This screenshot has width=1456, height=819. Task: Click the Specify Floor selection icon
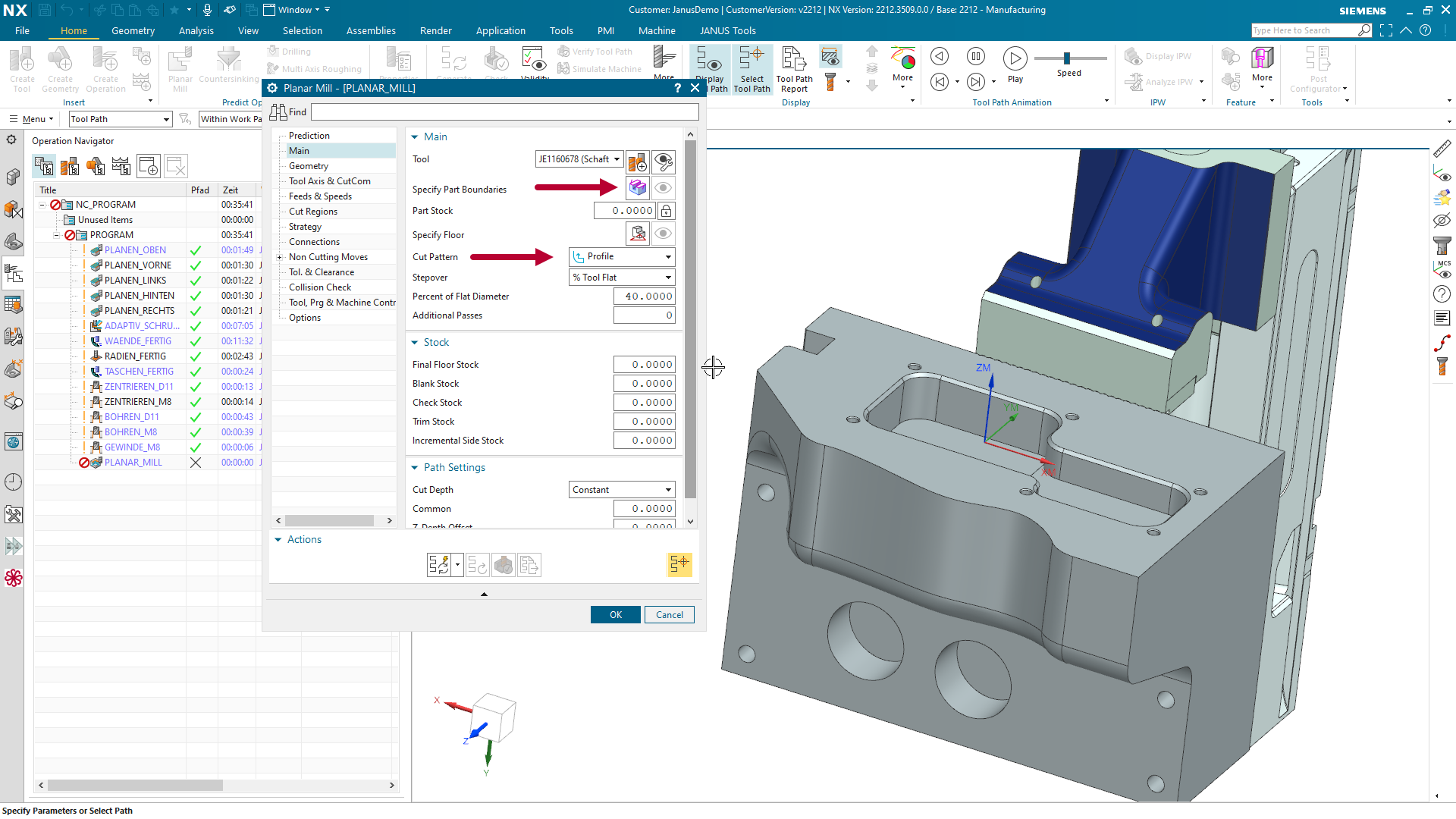point(638,234)
